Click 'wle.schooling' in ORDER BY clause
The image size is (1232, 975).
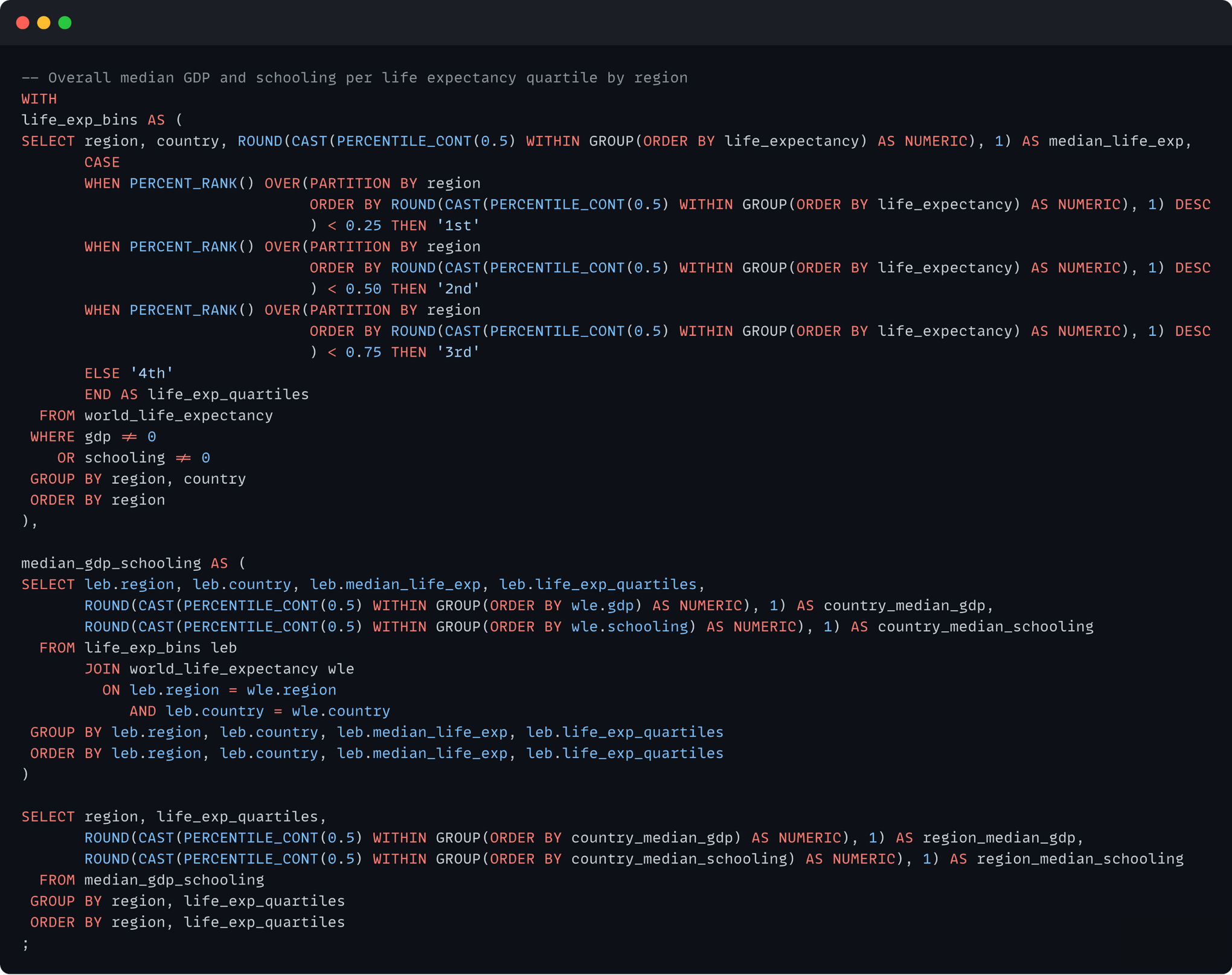coord(629,627)
